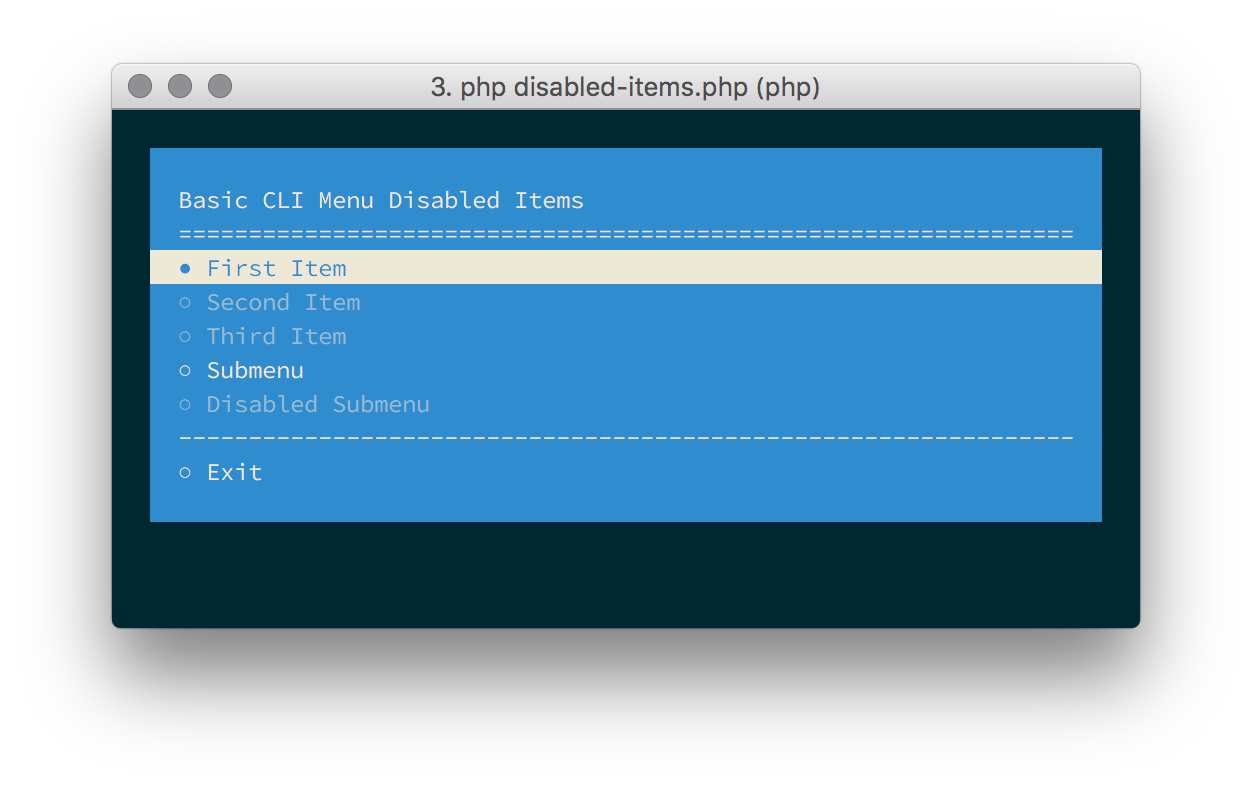Image resolution: width=1252 pixels, height=788 pixels.
Task: Click the dashed divider line above Exit
Action: [625, 438]
